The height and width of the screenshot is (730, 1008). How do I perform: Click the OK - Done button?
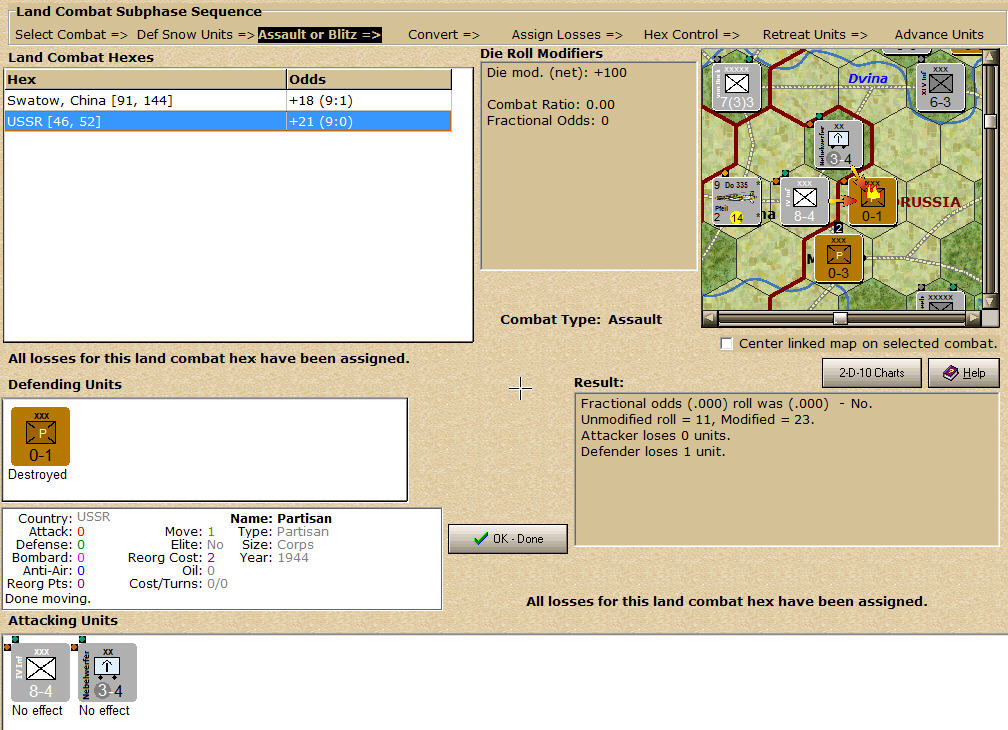tap(508, 539)
